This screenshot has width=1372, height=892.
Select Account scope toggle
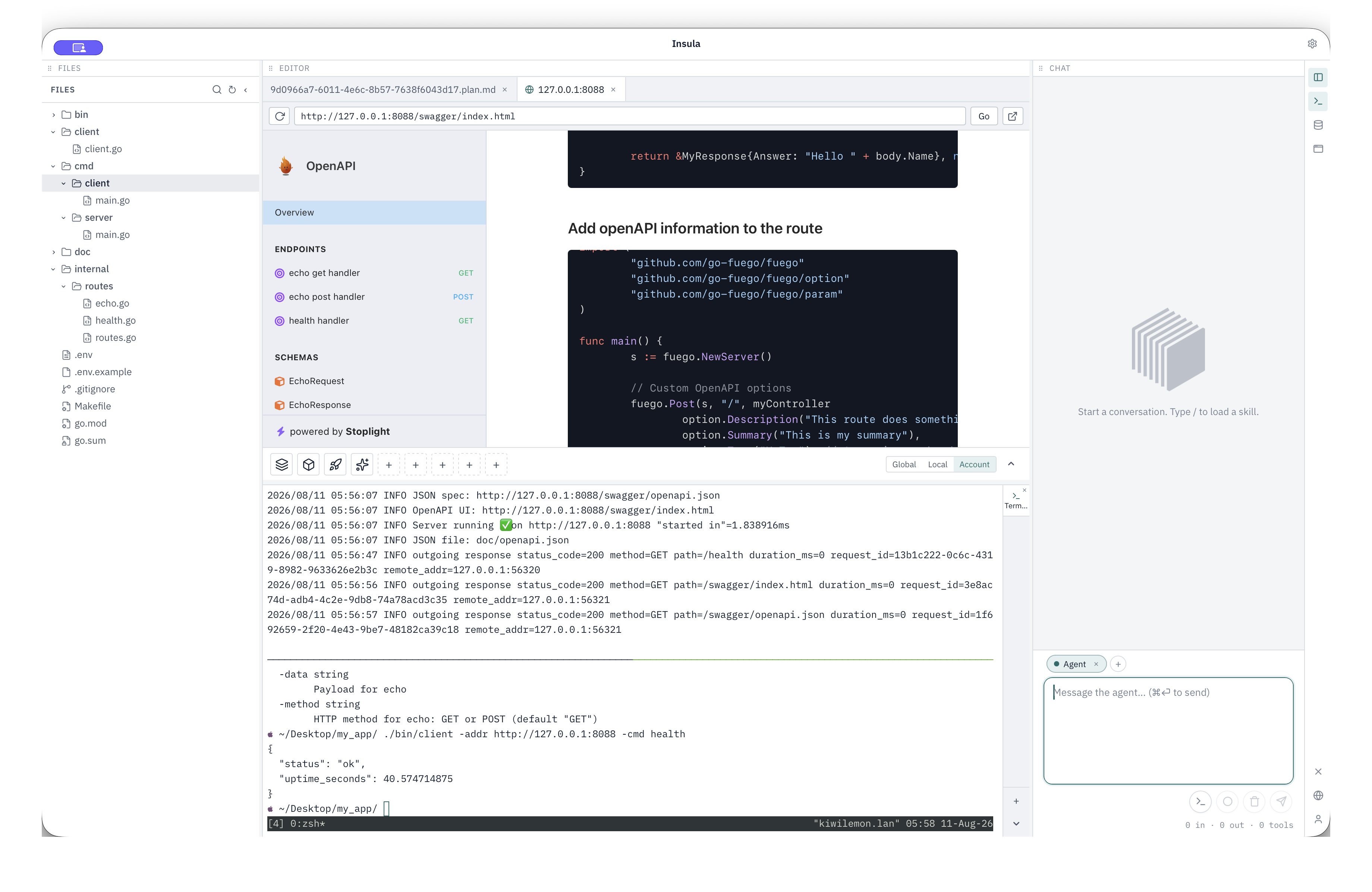974,465
